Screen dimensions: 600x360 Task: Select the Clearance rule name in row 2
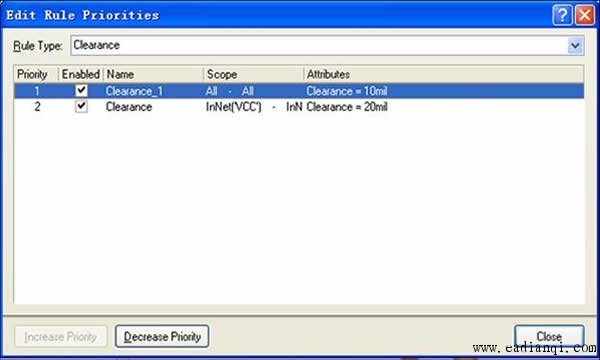[x=129, y=107]
